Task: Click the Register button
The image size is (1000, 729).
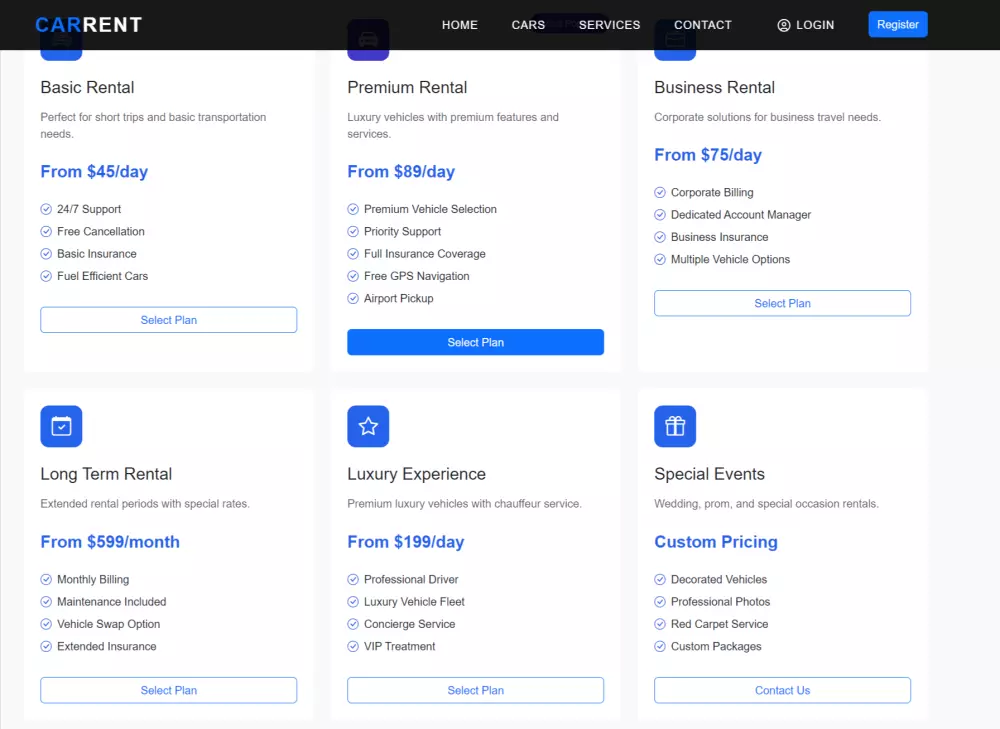Action: tap(897, 24)
